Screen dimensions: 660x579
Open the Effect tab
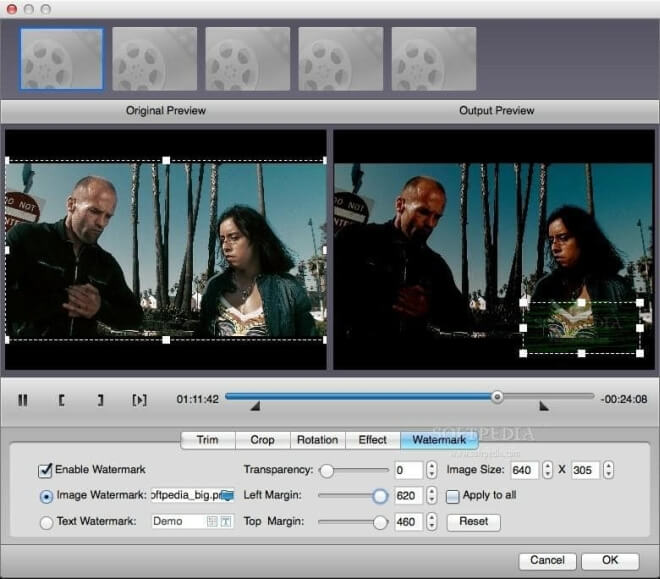(373, 440)
